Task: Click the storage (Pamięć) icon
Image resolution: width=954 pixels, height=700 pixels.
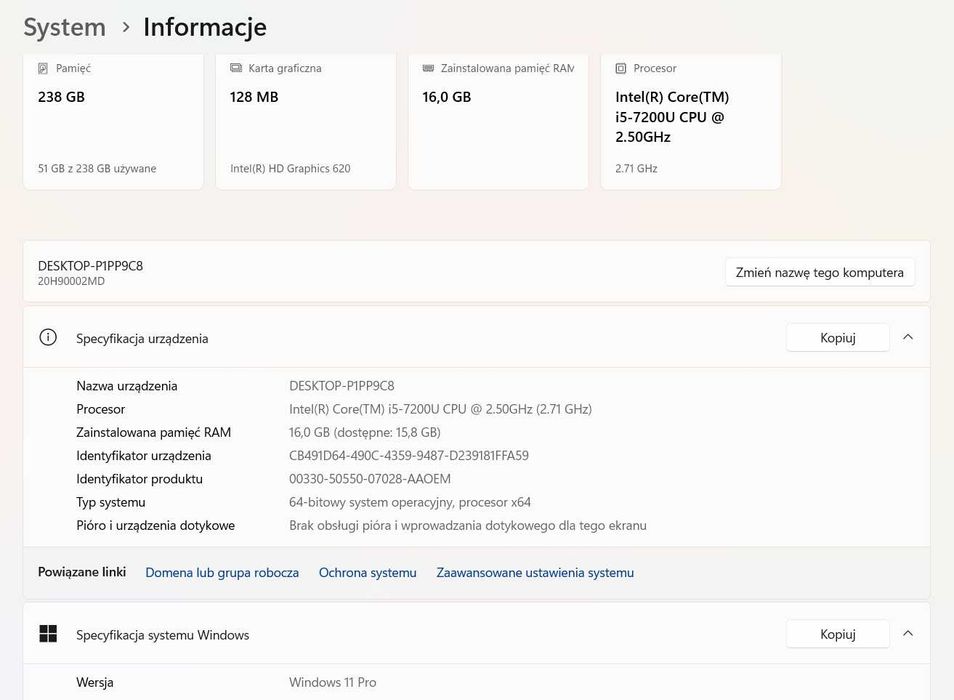Action: click(43, 68)
